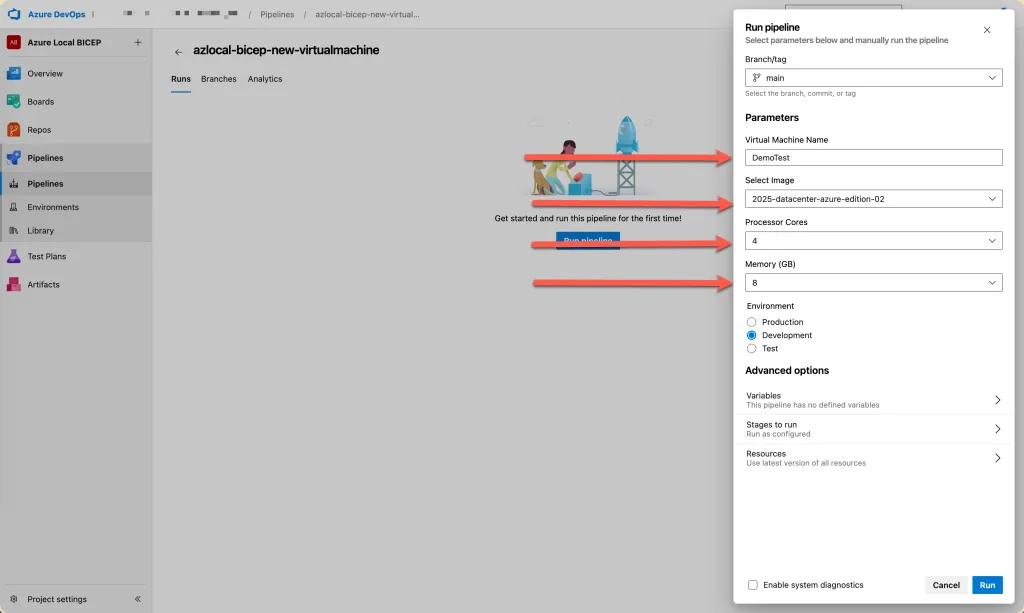Click the Project settings gear icon

pyautogui.click(x=14, y=599)
